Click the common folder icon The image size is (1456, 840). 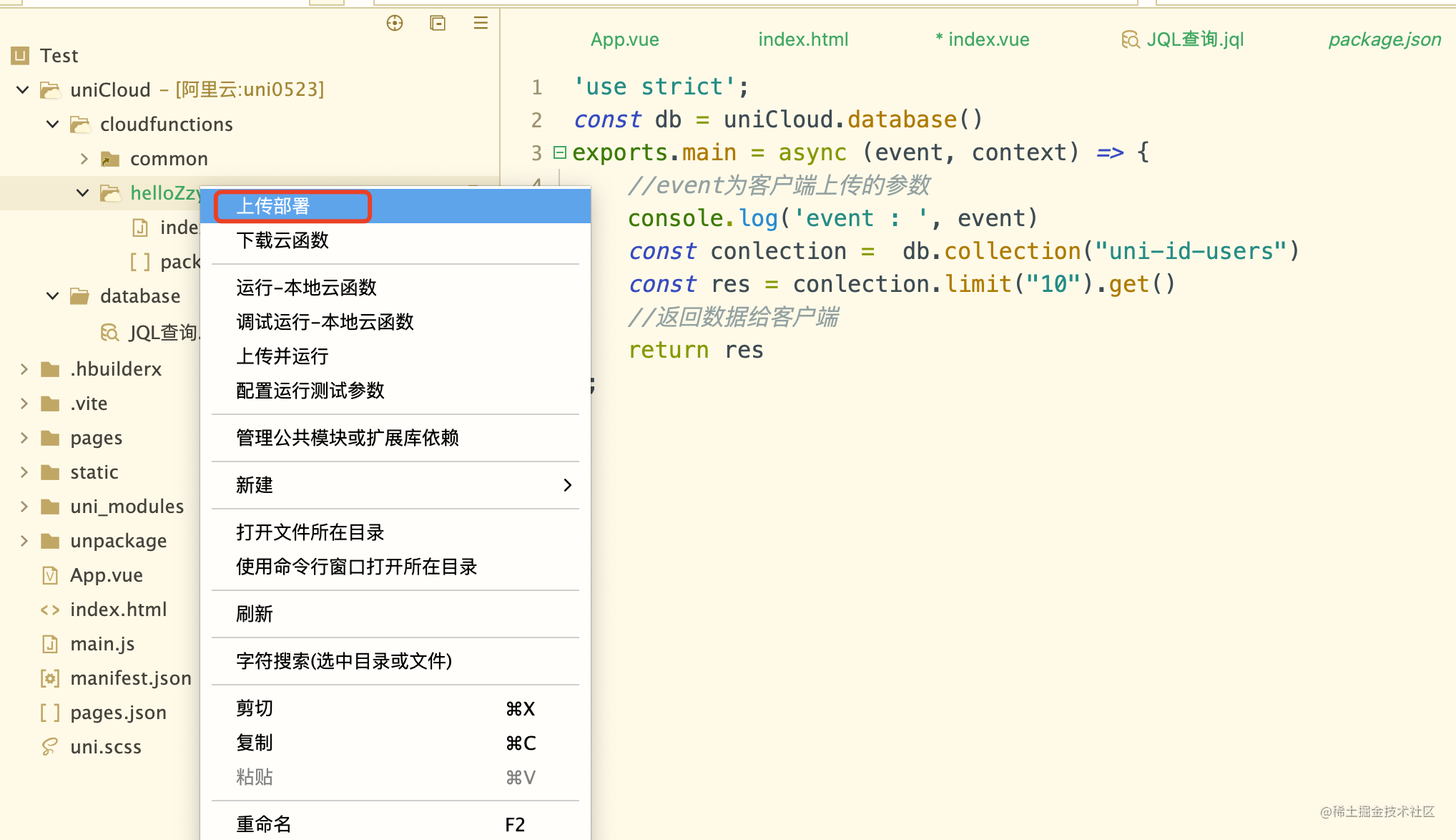click(110, 159)
